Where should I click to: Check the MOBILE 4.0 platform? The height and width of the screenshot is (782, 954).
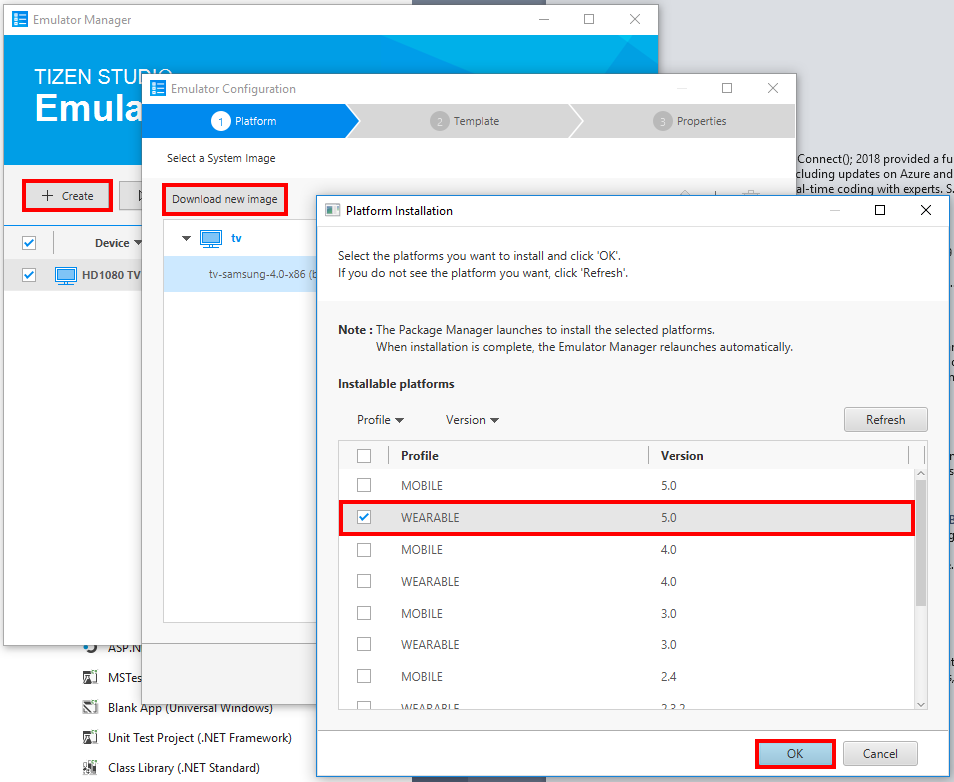click(364, 549)
